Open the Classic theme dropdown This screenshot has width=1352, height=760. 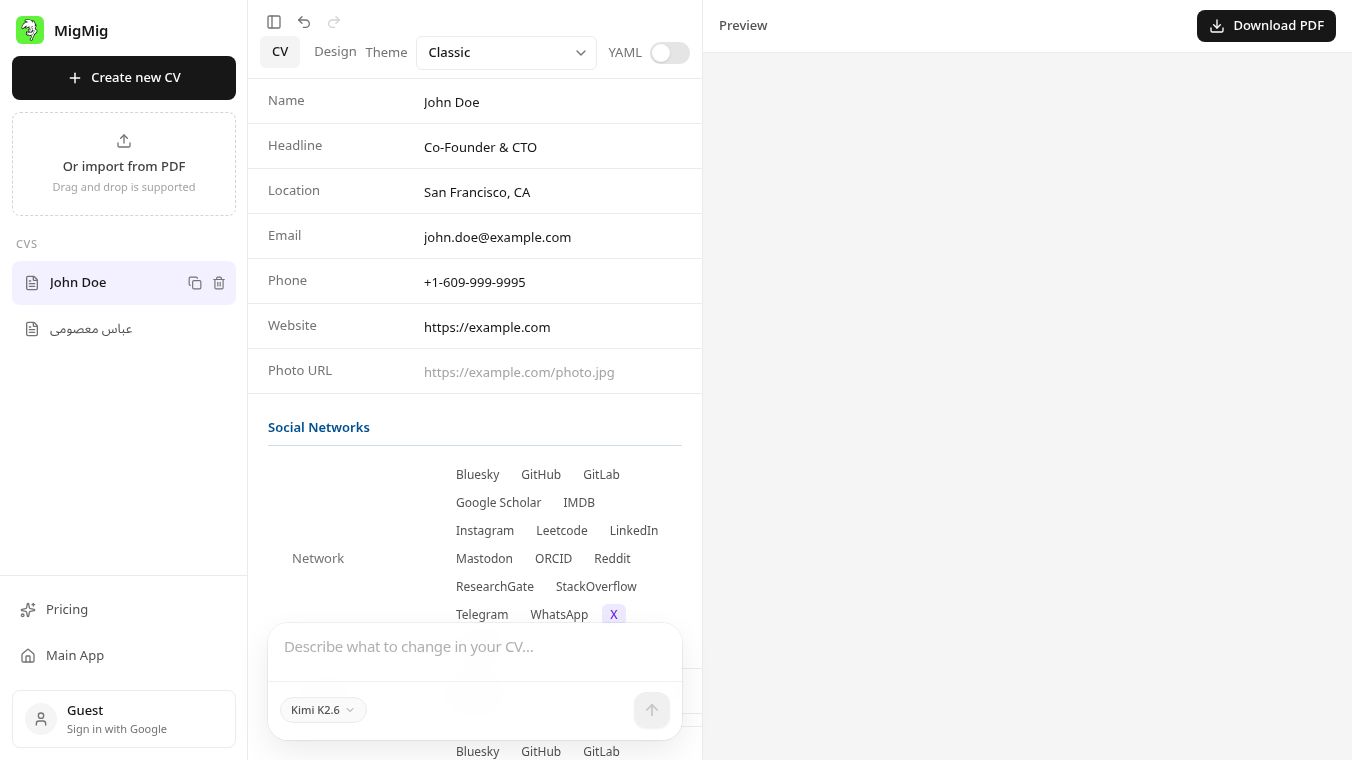[506, 53]
